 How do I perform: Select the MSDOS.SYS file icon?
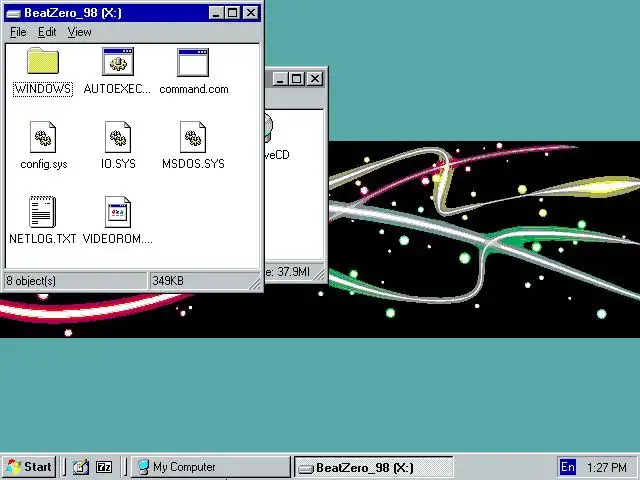click(193, 137)
